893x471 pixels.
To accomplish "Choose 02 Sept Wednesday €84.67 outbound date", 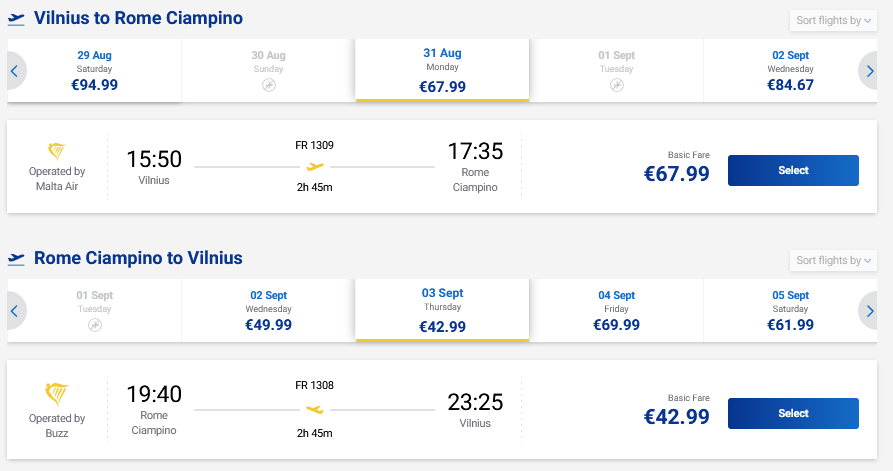I will point(790,70).
